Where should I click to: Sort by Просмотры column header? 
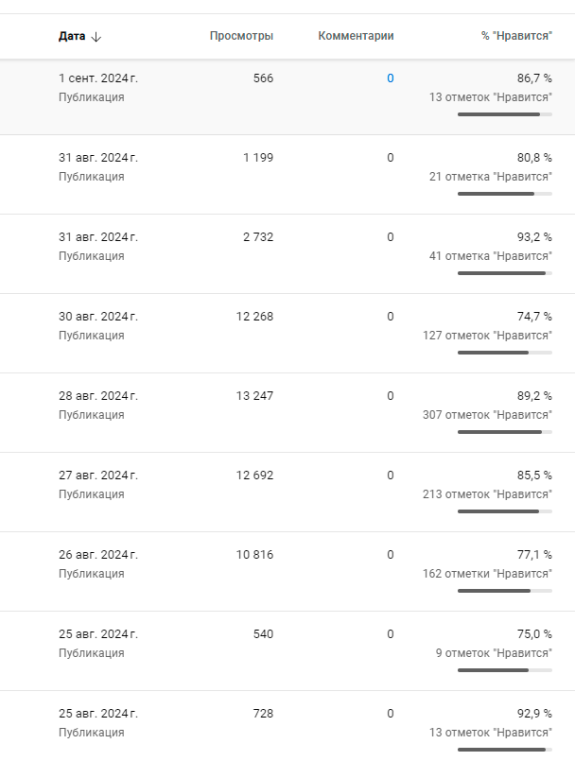[x=241, y=36]
